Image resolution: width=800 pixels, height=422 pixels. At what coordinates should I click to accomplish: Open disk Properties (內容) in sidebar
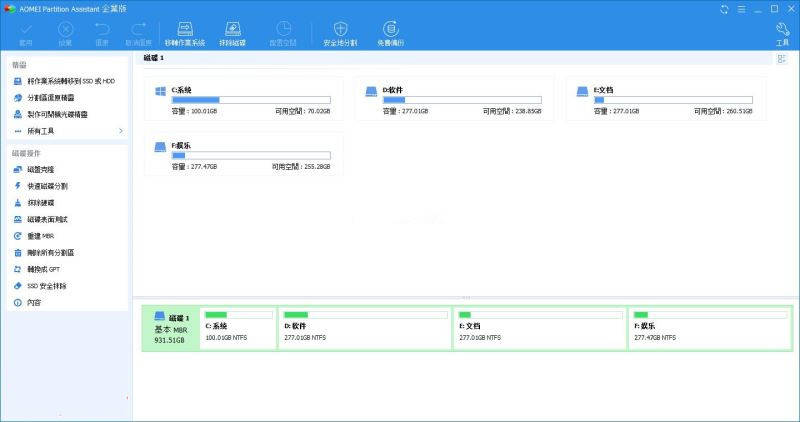(x=27, y=303)
